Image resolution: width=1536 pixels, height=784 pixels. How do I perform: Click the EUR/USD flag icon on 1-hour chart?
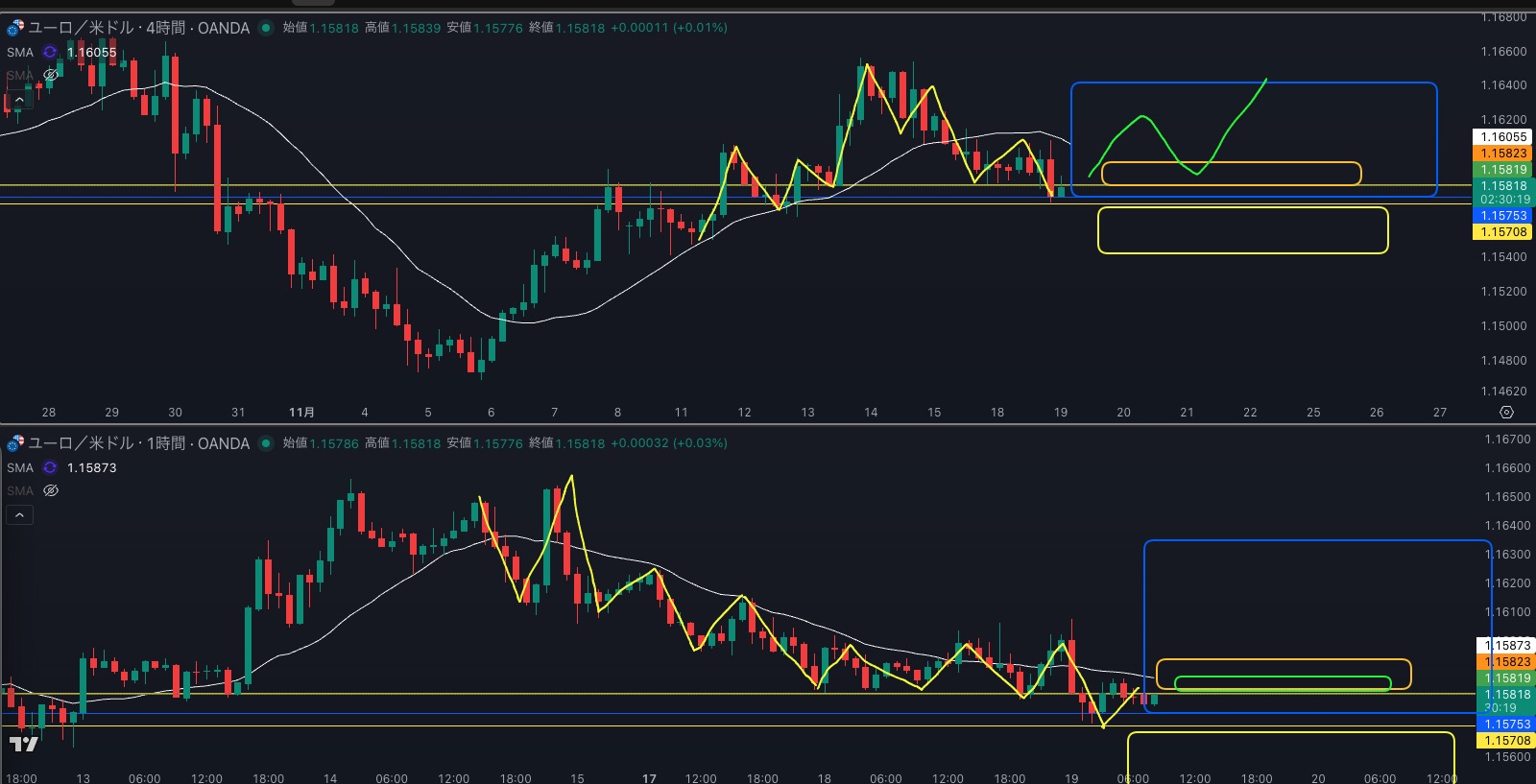14,443
